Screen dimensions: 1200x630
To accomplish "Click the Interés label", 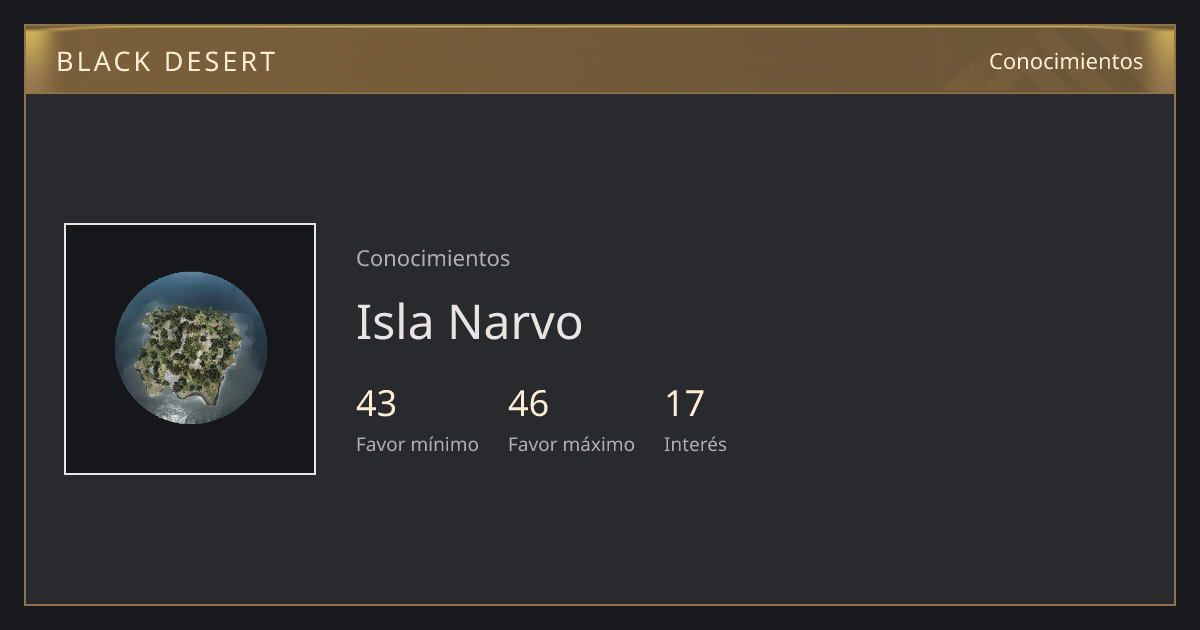I will (x=695, y=444).
